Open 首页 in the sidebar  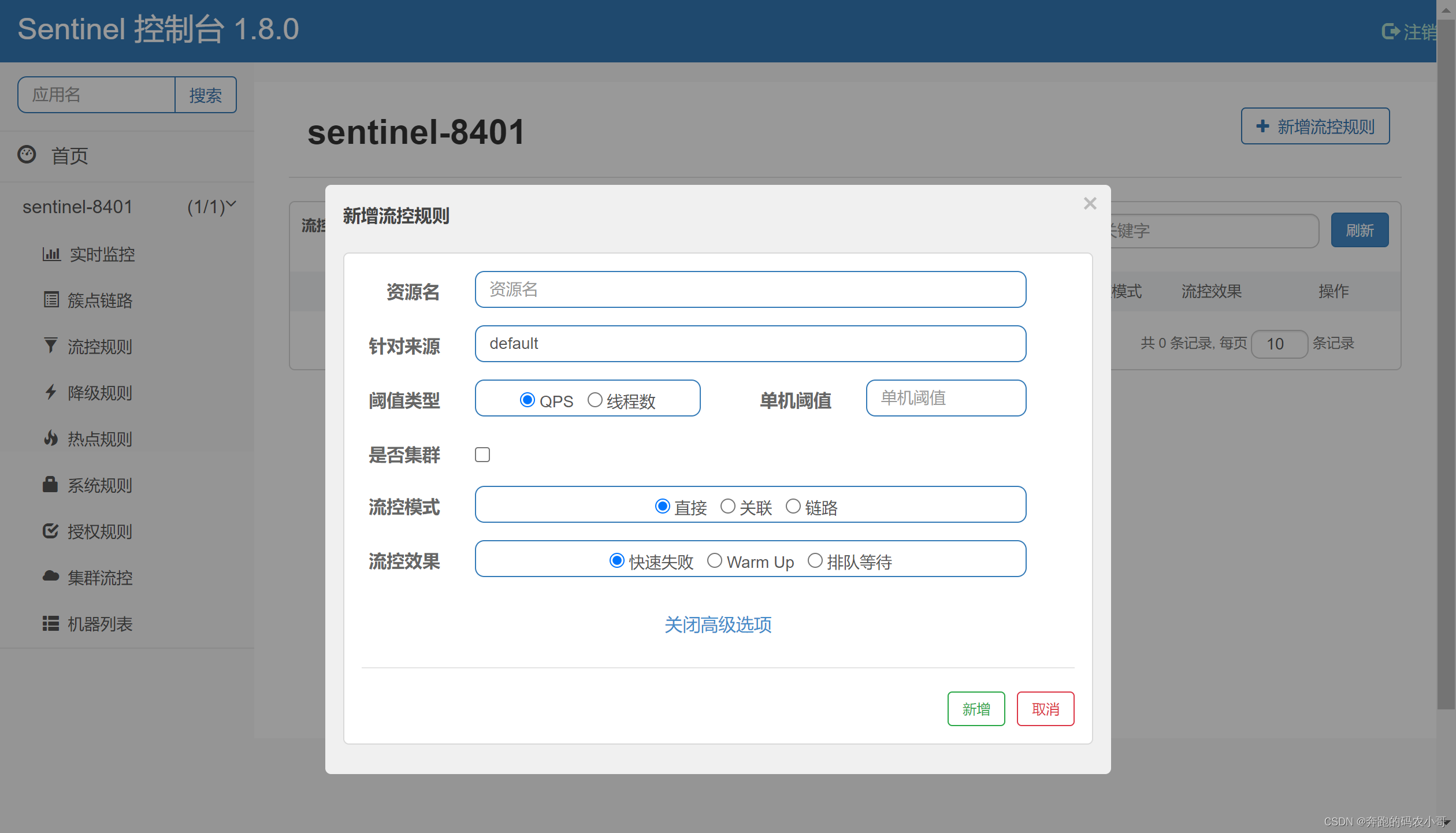(x=127, y=156)
